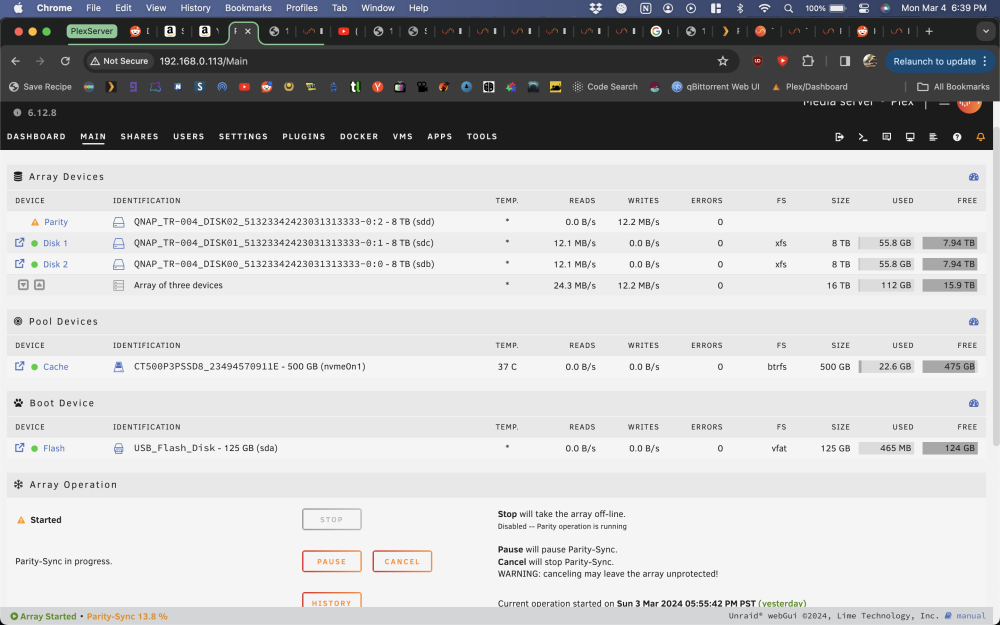The height and width of the screenshot is (625, 1000).
Task: Cancel the Parity-Sync operation
Action: [402, 561]
